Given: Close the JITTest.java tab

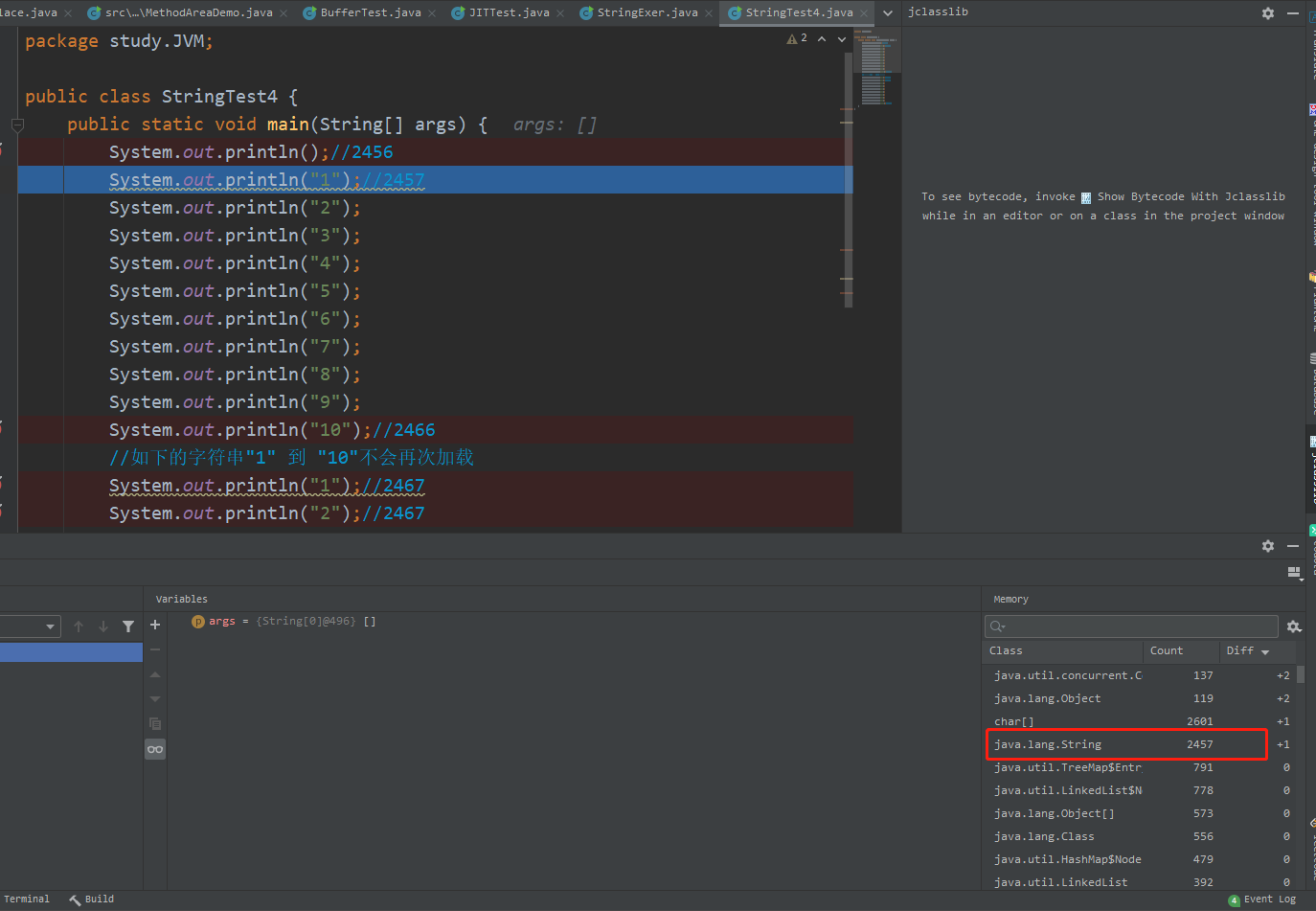Looking at the screenshot, I should (x=560, y=13).
